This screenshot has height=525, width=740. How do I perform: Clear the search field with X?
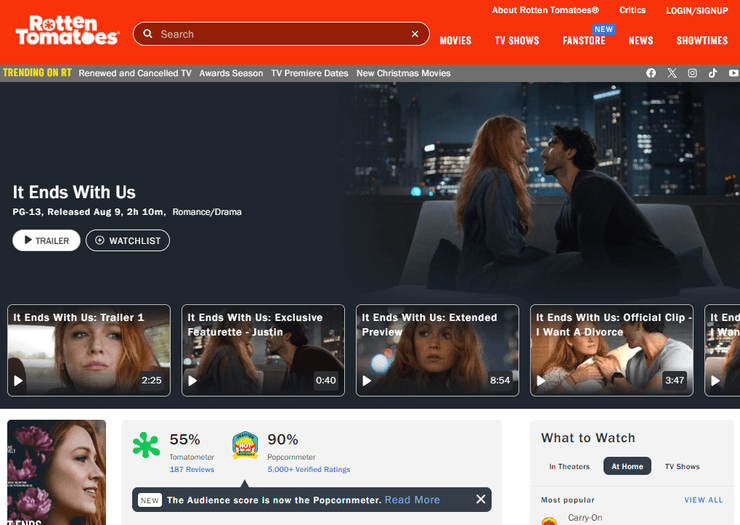coord(415,34)
